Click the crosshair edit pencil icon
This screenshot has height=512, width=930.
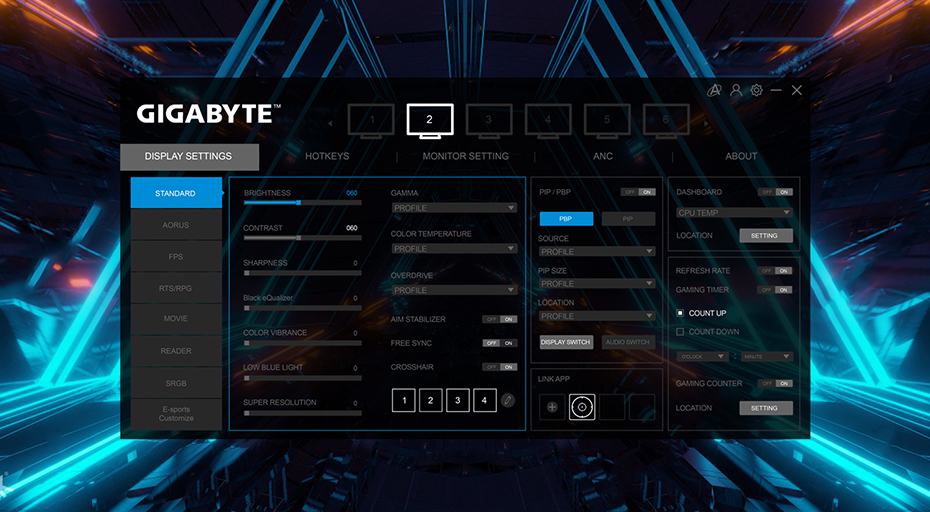(508, 400)
